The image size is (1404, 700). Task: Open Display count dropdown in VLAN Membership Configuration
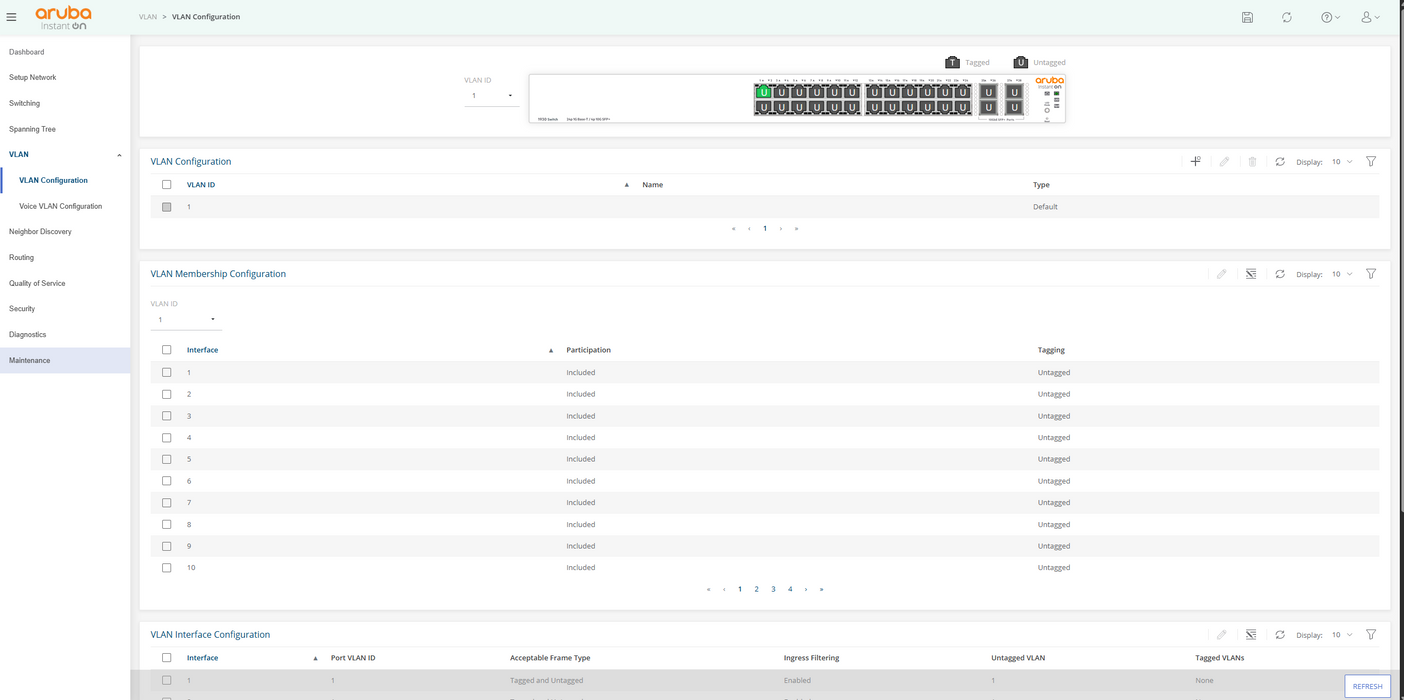1342,274
